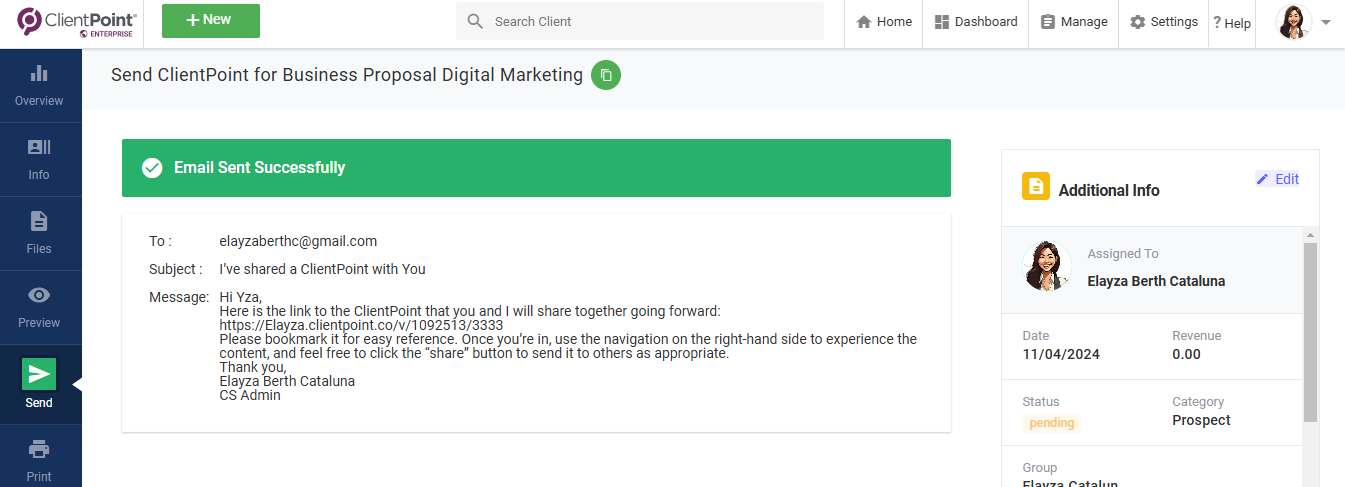Image resolution: width=1345 pixels, height=487 pixels.
Task: Open the Manage menu
Action: 1074,22
